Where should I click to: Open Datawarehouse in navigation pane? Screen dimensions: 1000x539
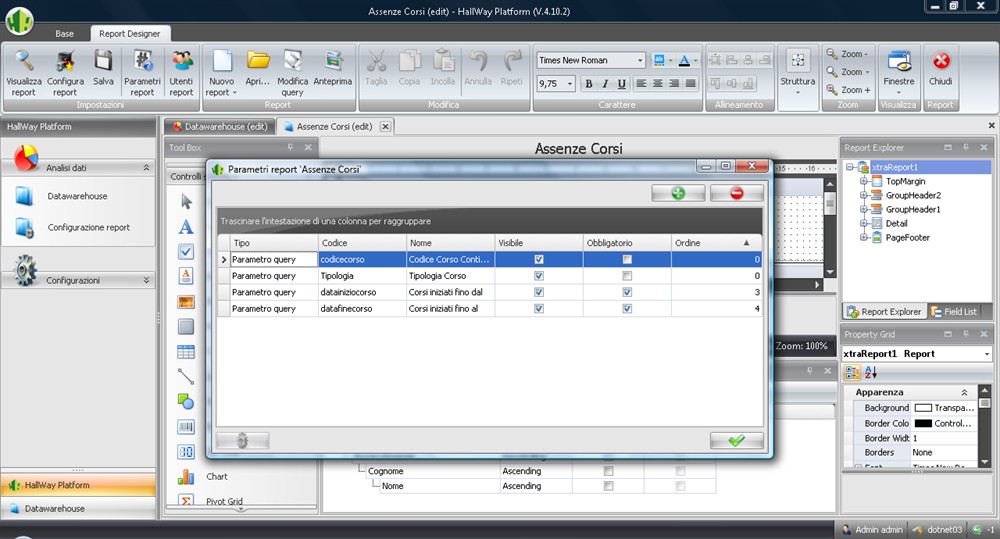pos(77,196)
